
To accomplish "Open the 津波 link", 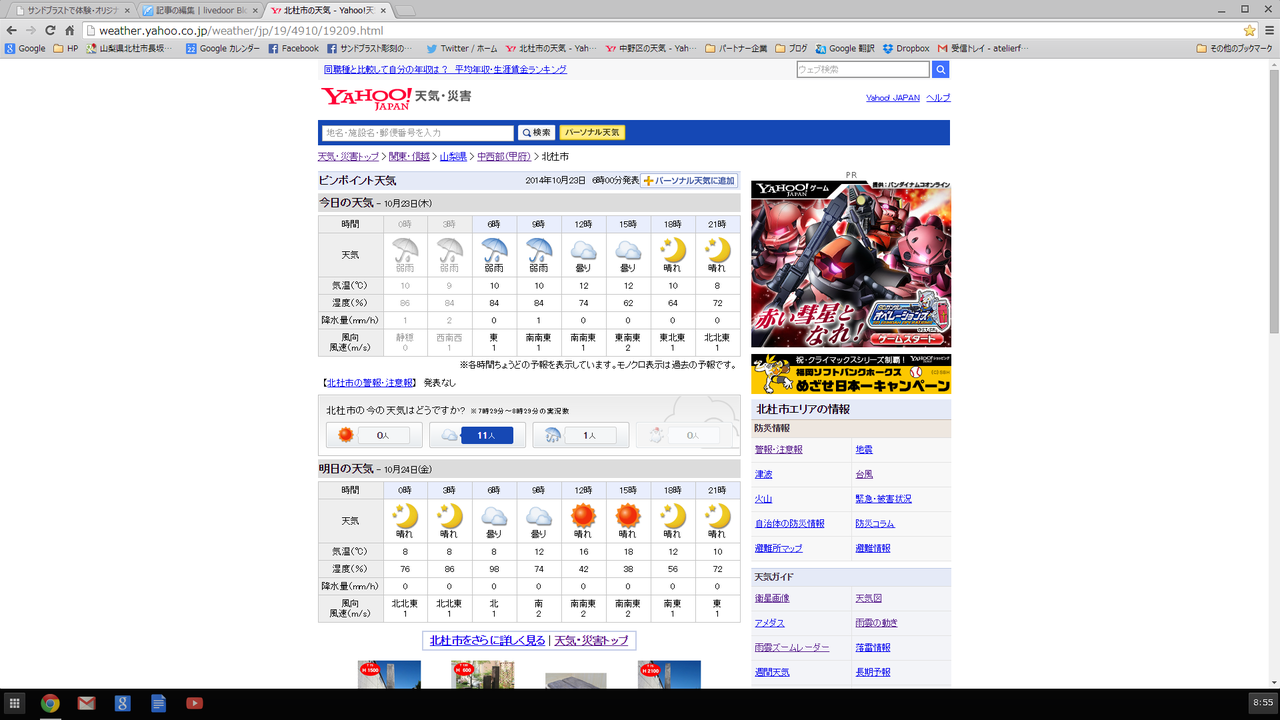I will [763, 474].
